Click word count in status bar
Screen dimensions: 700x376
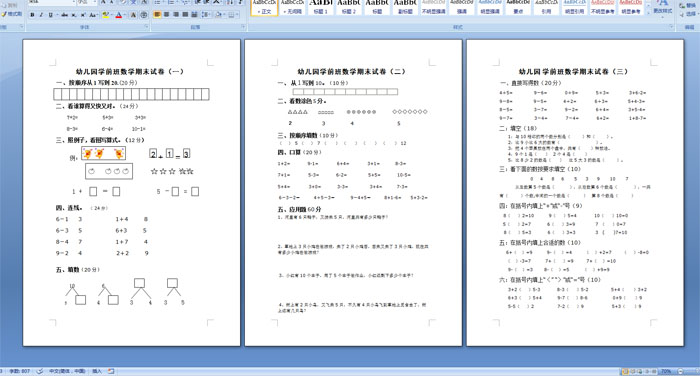(20, 371)
